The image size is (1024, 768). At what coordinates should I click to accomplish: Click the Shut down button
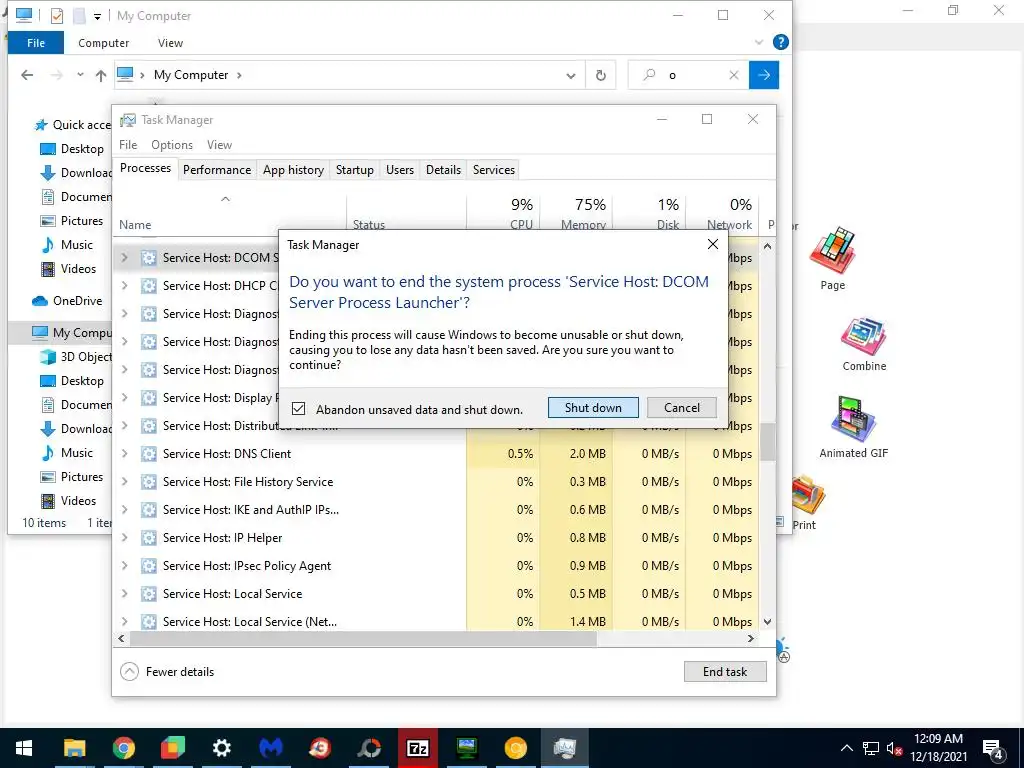(593, 408)
